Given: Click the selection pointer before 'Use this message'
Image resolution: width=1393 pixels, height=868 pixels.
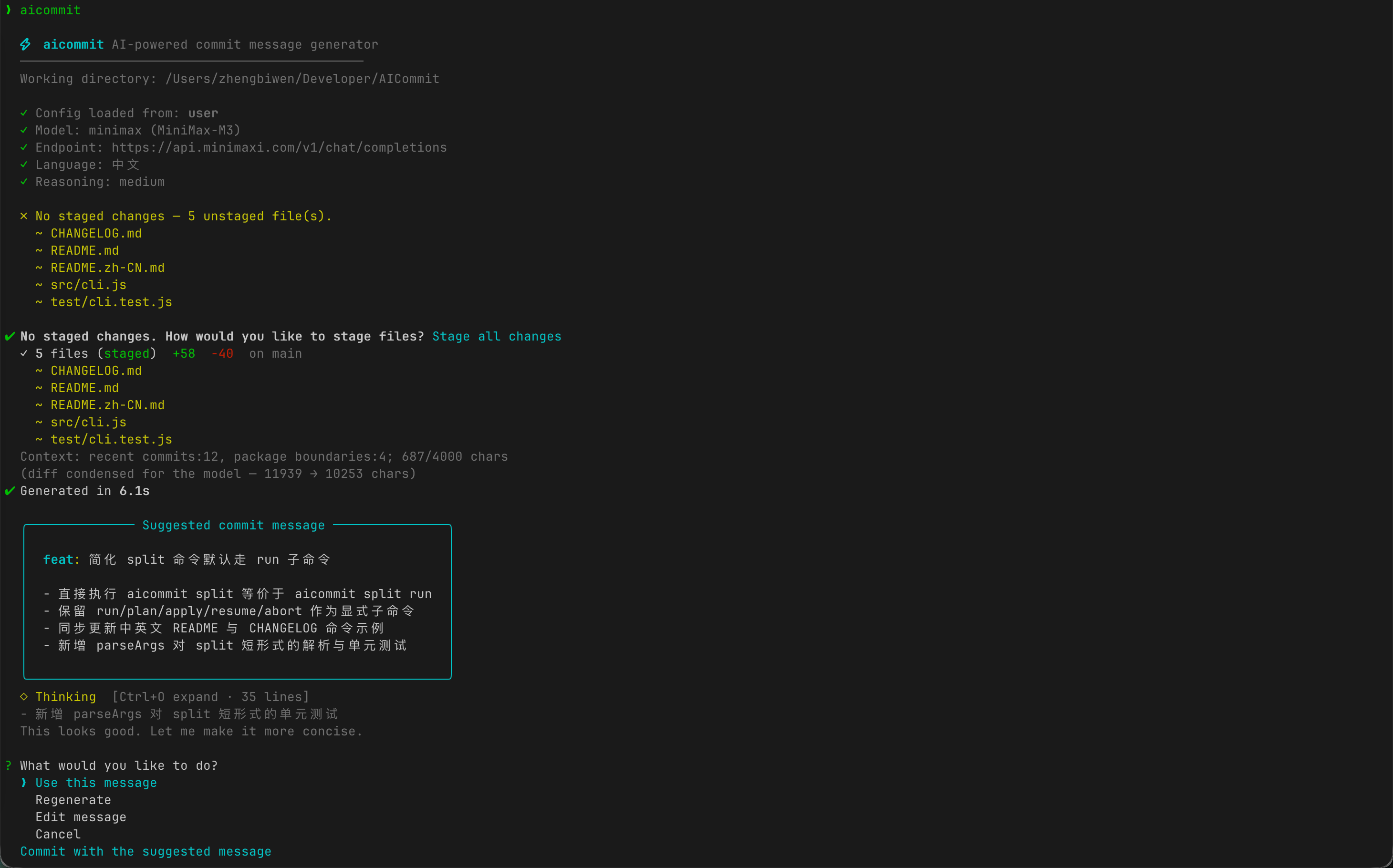Looking at the screenshot, I should [x=23, y=783].
